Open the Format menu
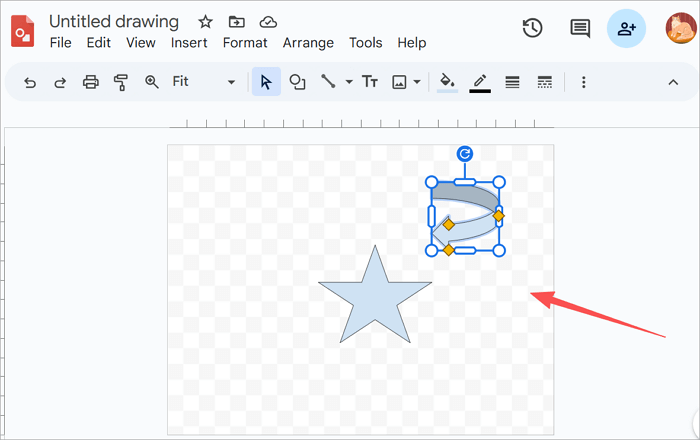700x440 pixels. [245, 43]
